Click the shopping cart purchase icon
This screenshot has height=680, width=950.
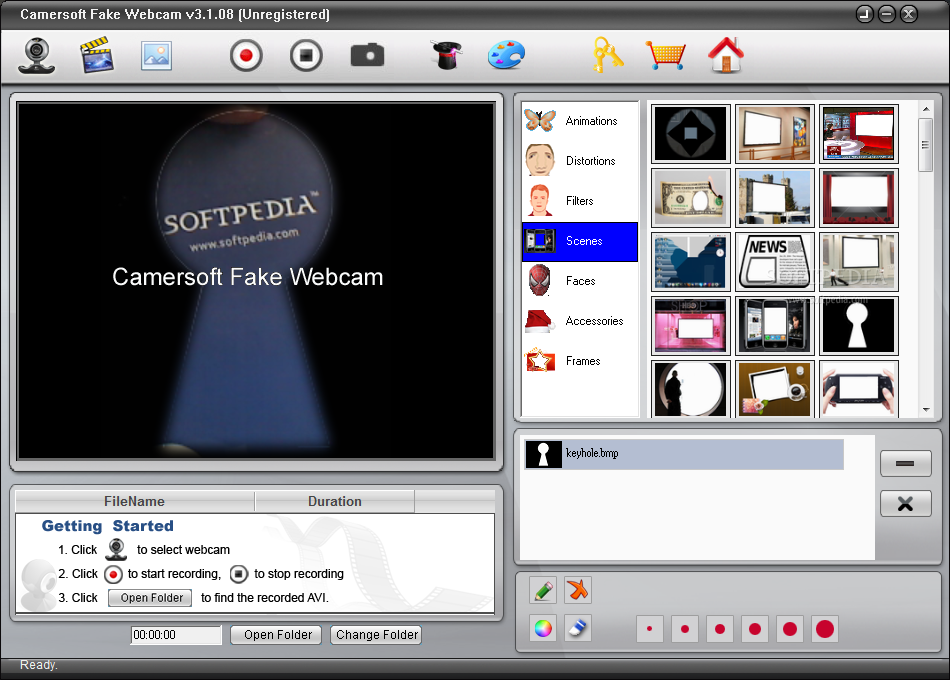click(665, 56)
